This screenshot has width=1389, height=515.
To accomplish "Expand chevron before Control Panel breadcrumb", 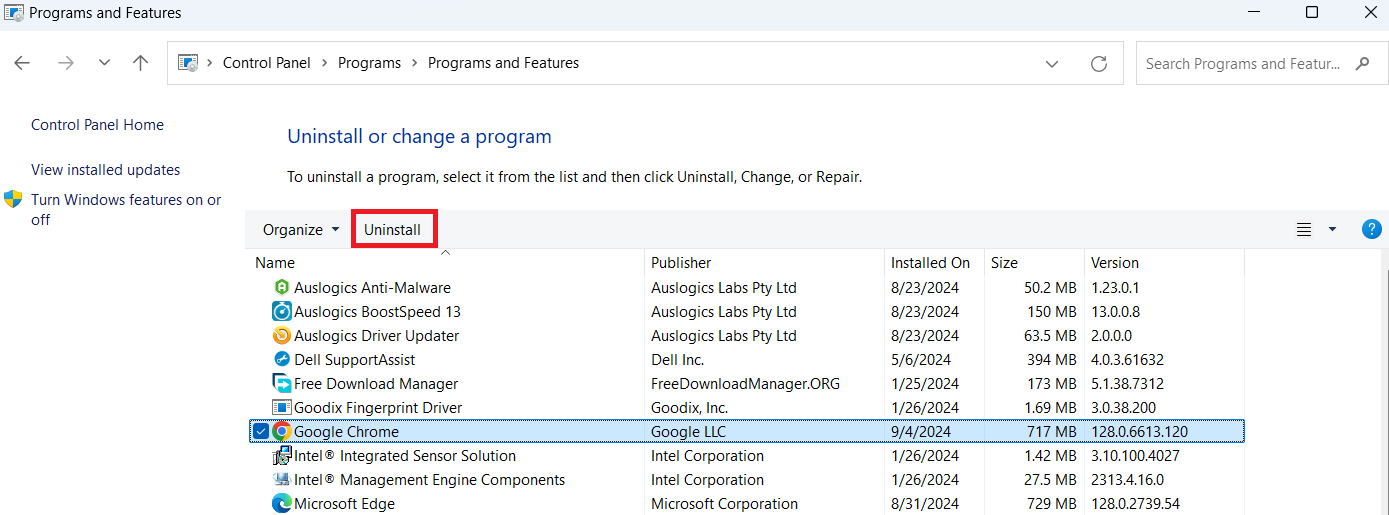I will click(x=210, y=63).
